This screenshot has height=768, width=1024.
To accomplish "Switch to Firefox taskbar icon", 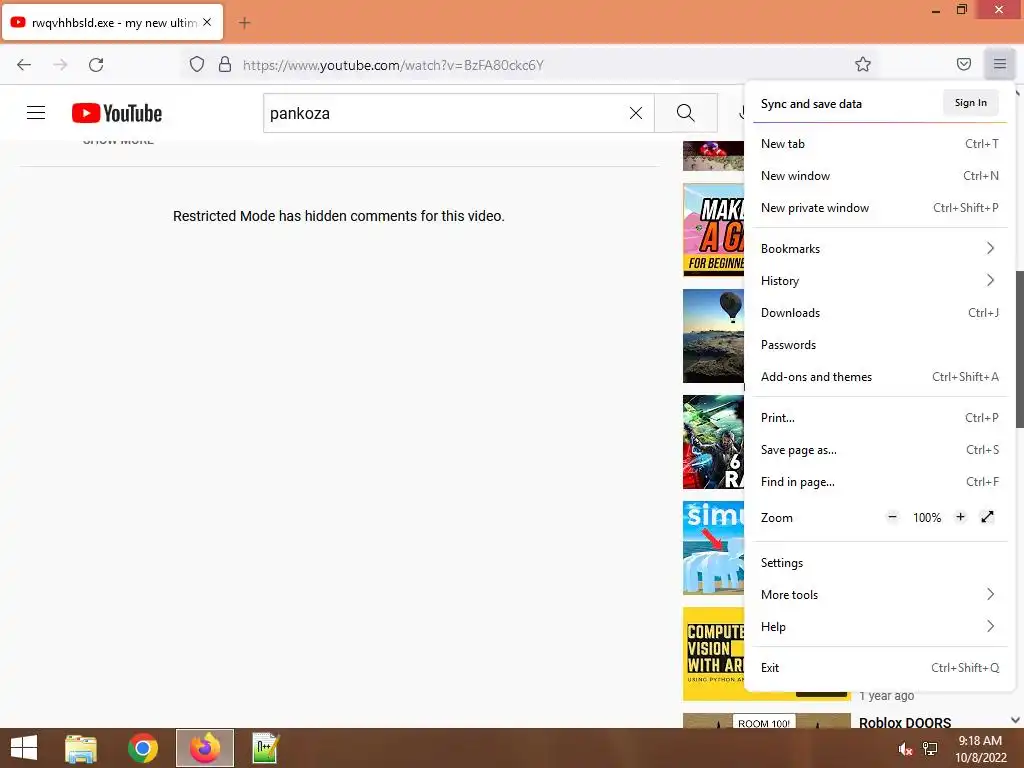I will [x=205, y=748].
